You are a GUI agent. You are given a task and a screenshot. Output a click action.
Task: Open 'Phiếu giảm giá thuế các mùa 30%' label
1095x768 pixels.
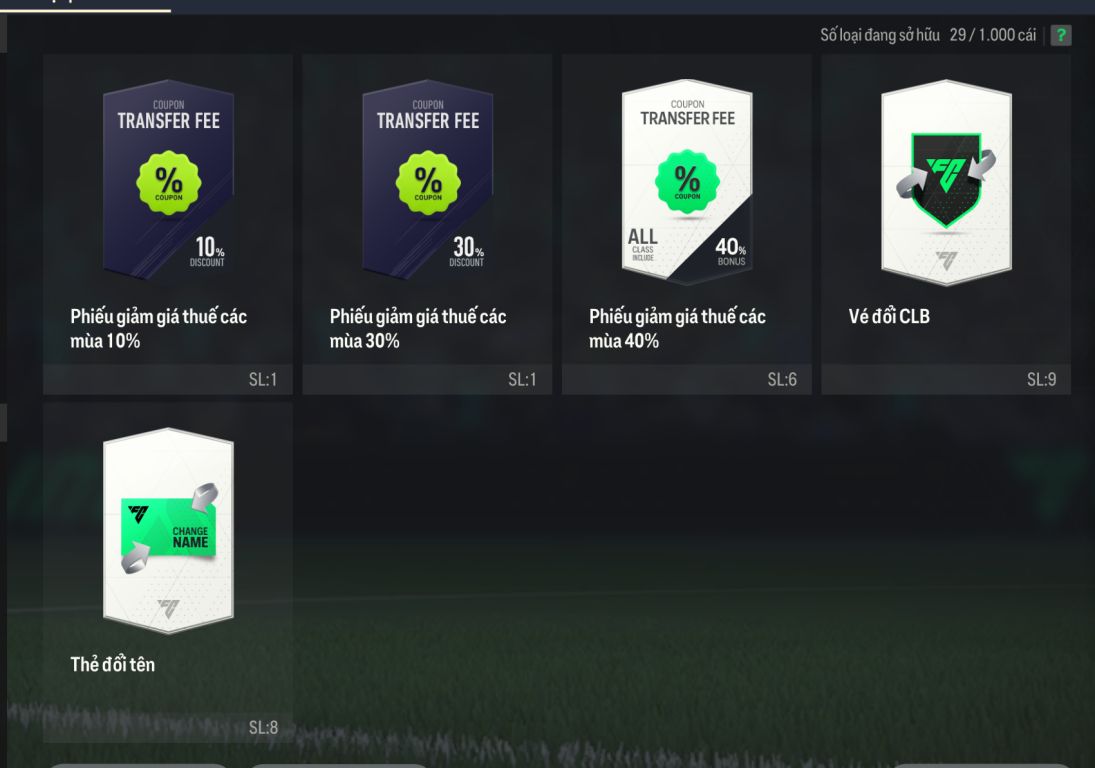tap(418, 328)
